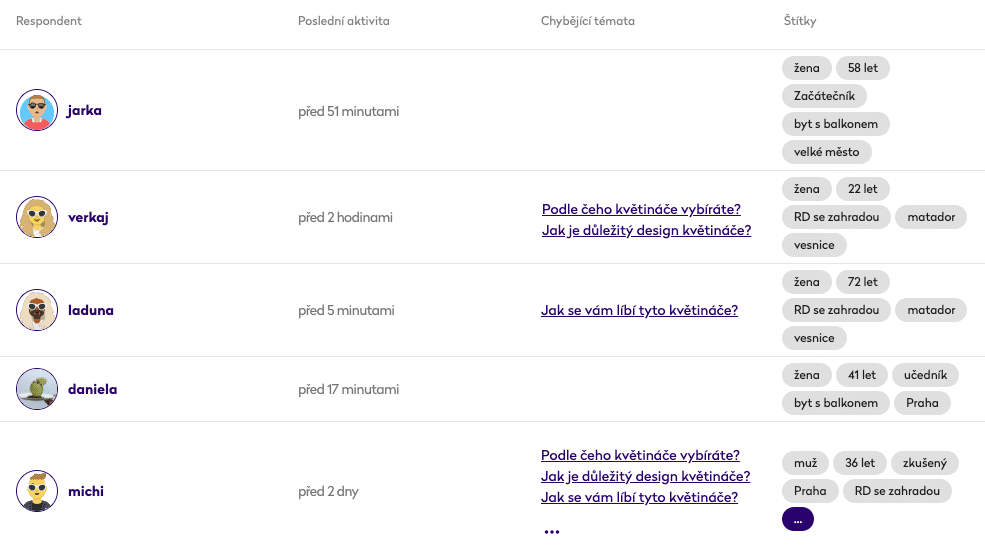This screenshot has height=554, width=985.
Task: Open verkaj's link 'Podle čeho květináče vybíráte?'
Action: tap(641, 209)
